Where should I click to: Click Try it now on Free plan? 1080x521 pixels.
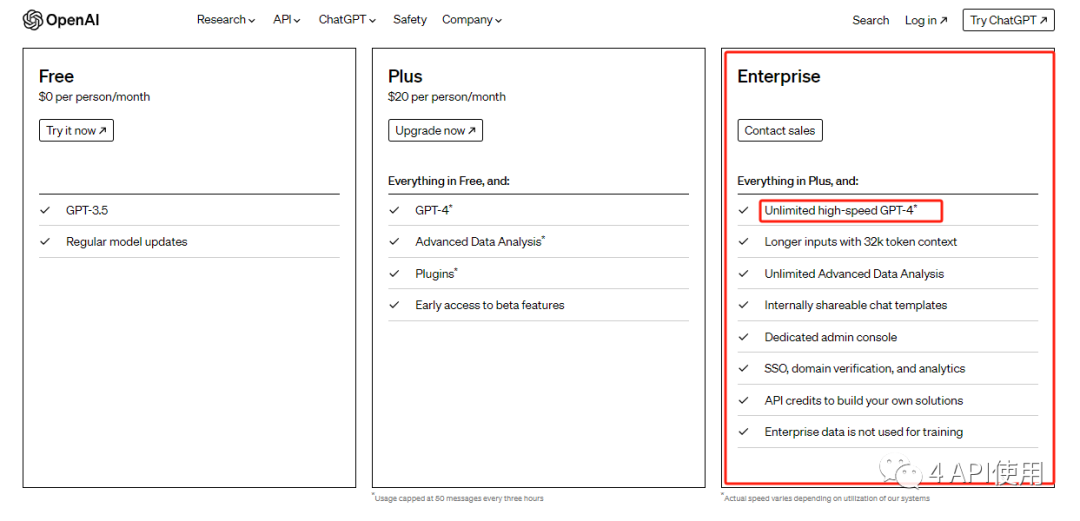point(76,131)
